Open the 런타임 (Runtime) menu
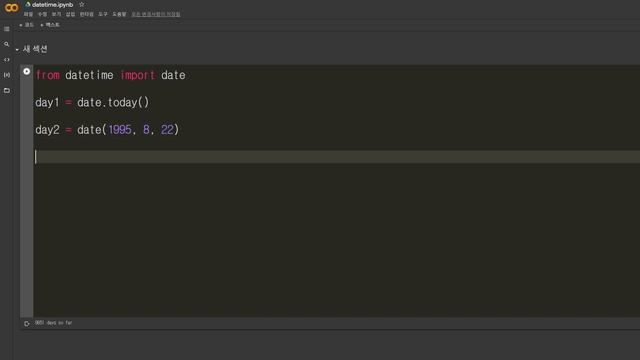This screenshot has width=640, height=360. tap(87, 14)
